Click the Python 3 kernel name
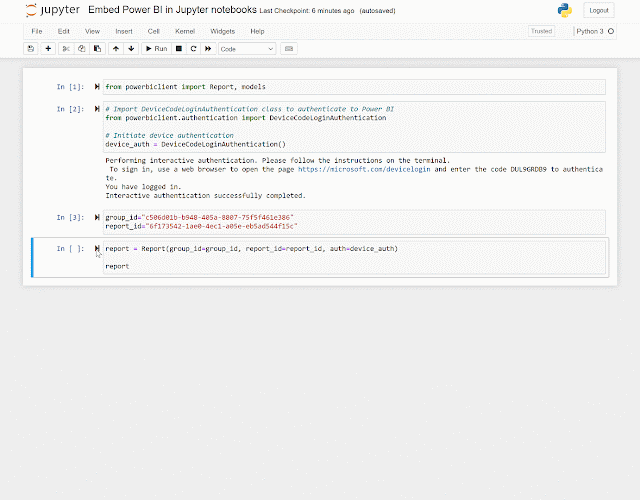Screen dimensions: 640x500 pyautogui.click(x=590, y=31)
